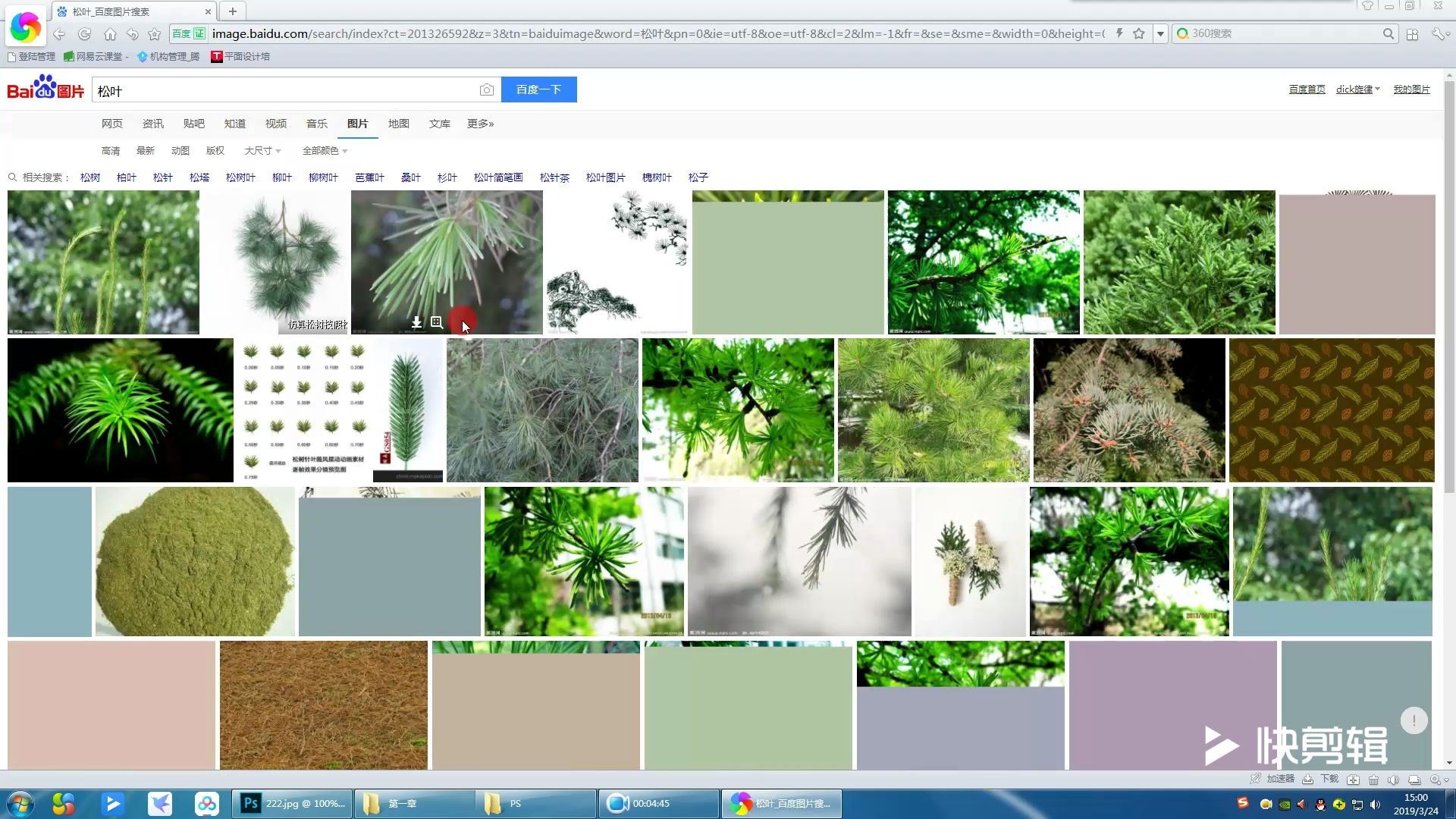Viewport: 1456px width, 819px height.
Task: Expand the 大尺寸 size dropdown
Action: [262, 151]
